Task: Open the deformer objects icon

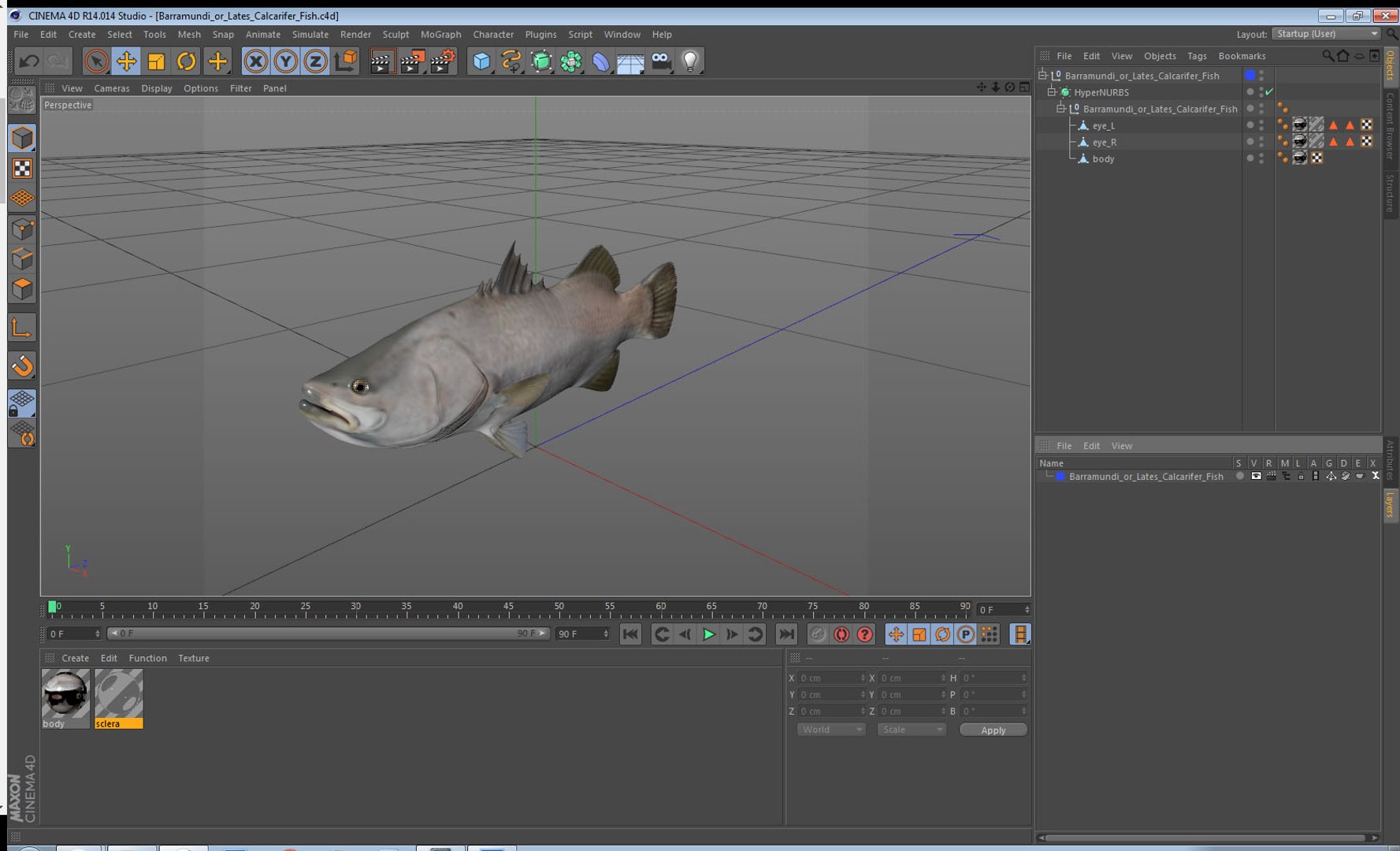Action: tap(601, 61)
